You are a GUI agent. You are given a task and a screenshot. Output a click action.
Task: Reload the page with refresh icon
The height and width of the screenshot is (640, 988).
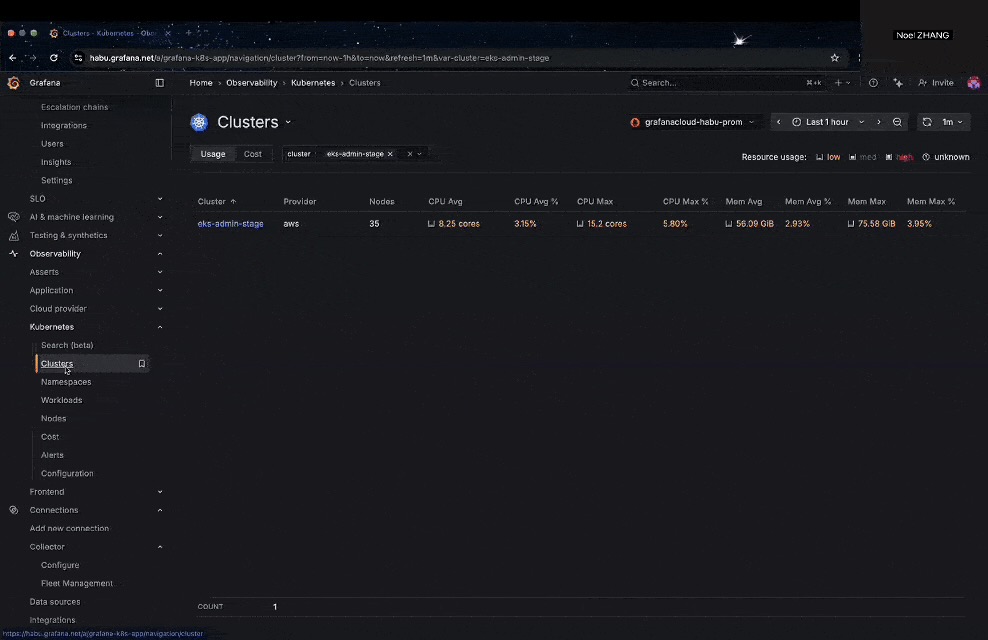click(54, 57)
